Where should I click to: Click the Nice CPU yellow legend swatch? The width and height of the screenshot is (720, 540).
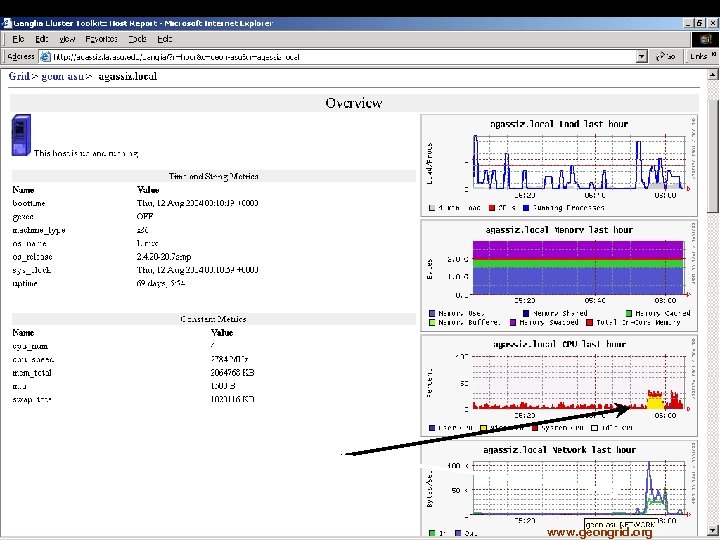pyautogui.click(x=483, y=428)
